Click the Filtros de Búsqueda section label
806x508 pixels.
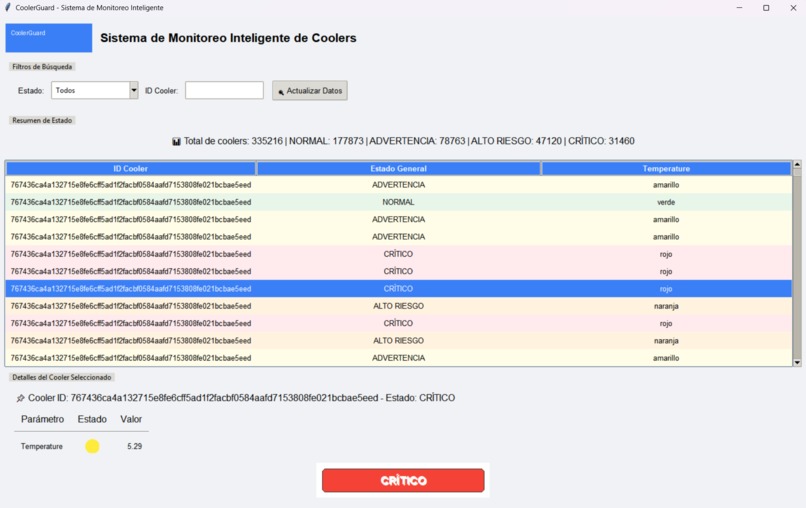[x=42, y=67]
